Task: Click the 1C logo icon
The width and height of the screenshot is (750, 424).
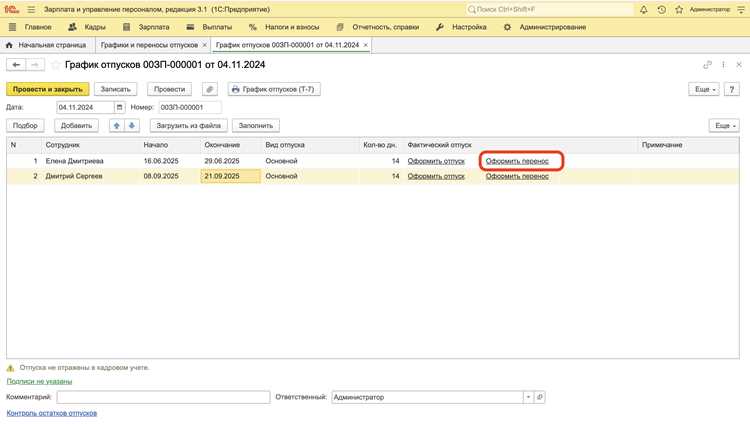Action: pyautogui.click(x=11, y=10)
